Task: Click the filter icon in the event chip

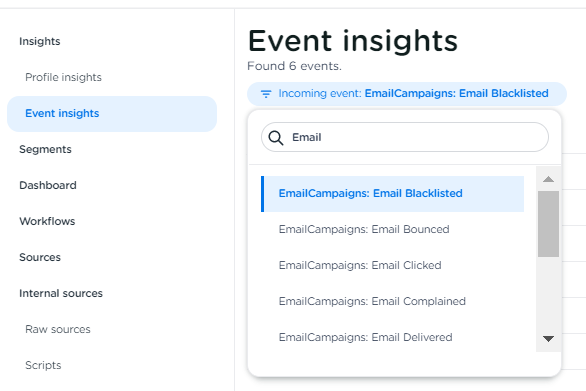Action: (x=266, y=94)
